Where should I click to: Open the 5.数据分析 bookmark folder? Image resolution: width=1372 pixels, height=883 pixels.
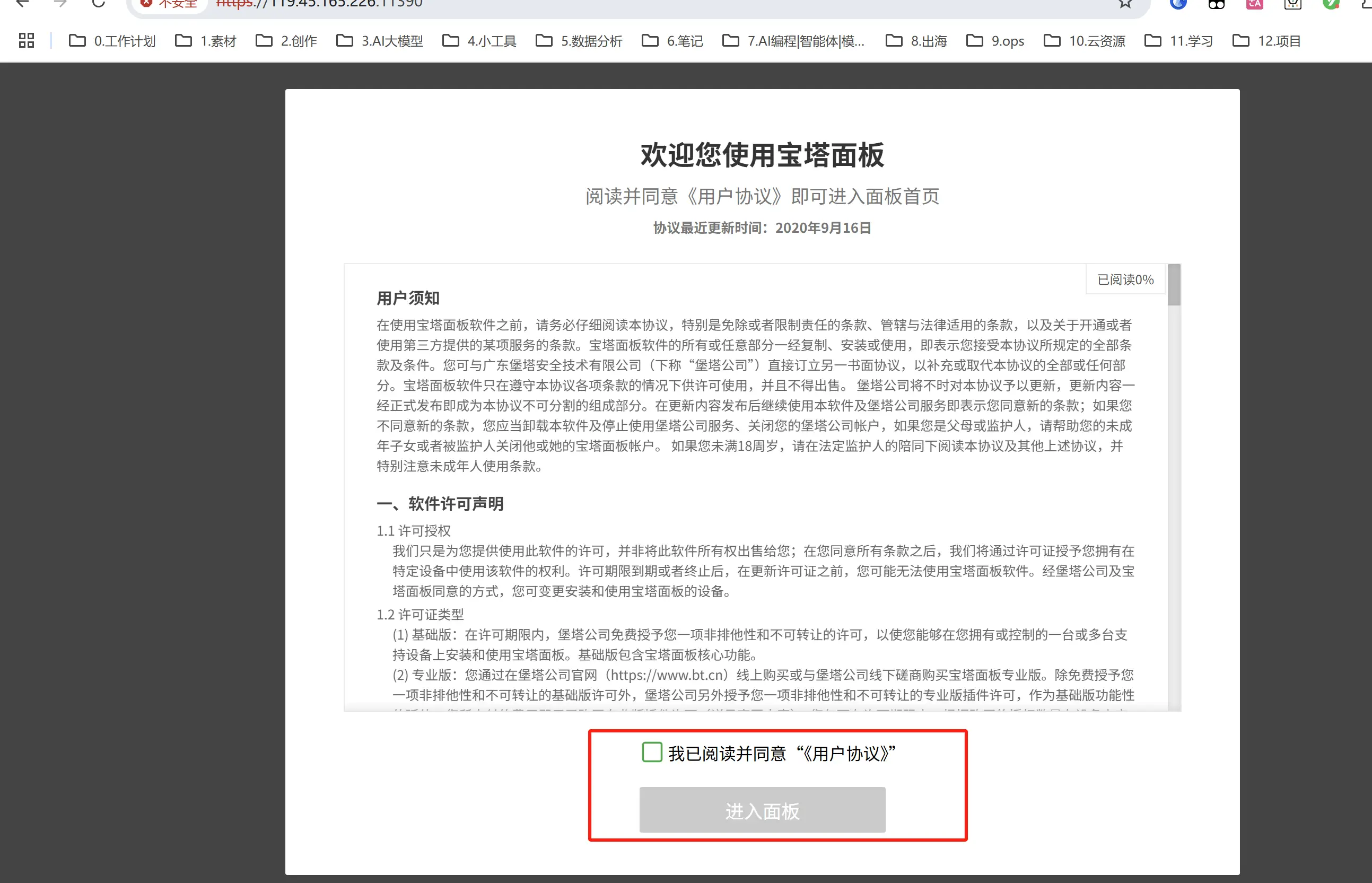pyautogui.click(x=579, y=41)
